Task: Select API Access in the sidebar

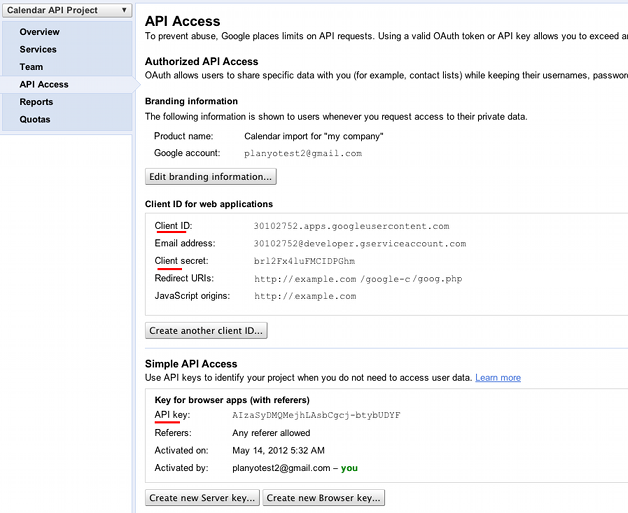Action: coord(44,84)
